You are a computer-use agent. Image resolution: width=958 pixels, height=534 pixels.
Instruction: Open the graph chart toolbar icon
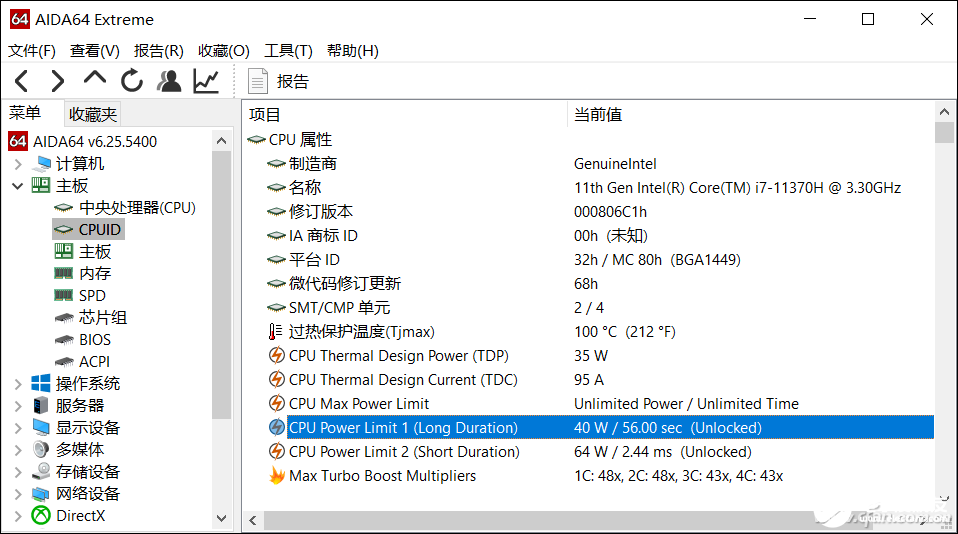click(206, 81)
